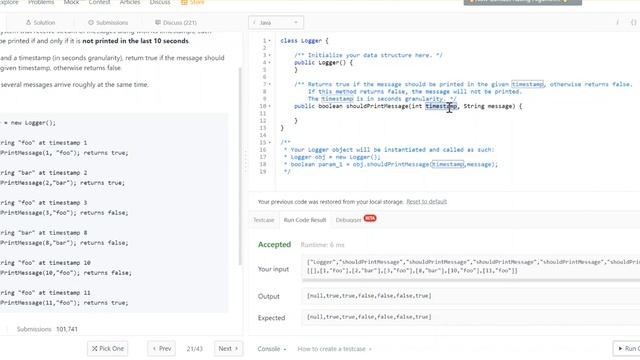Click the Submissions 101,741 count

(x=47, y=329)
